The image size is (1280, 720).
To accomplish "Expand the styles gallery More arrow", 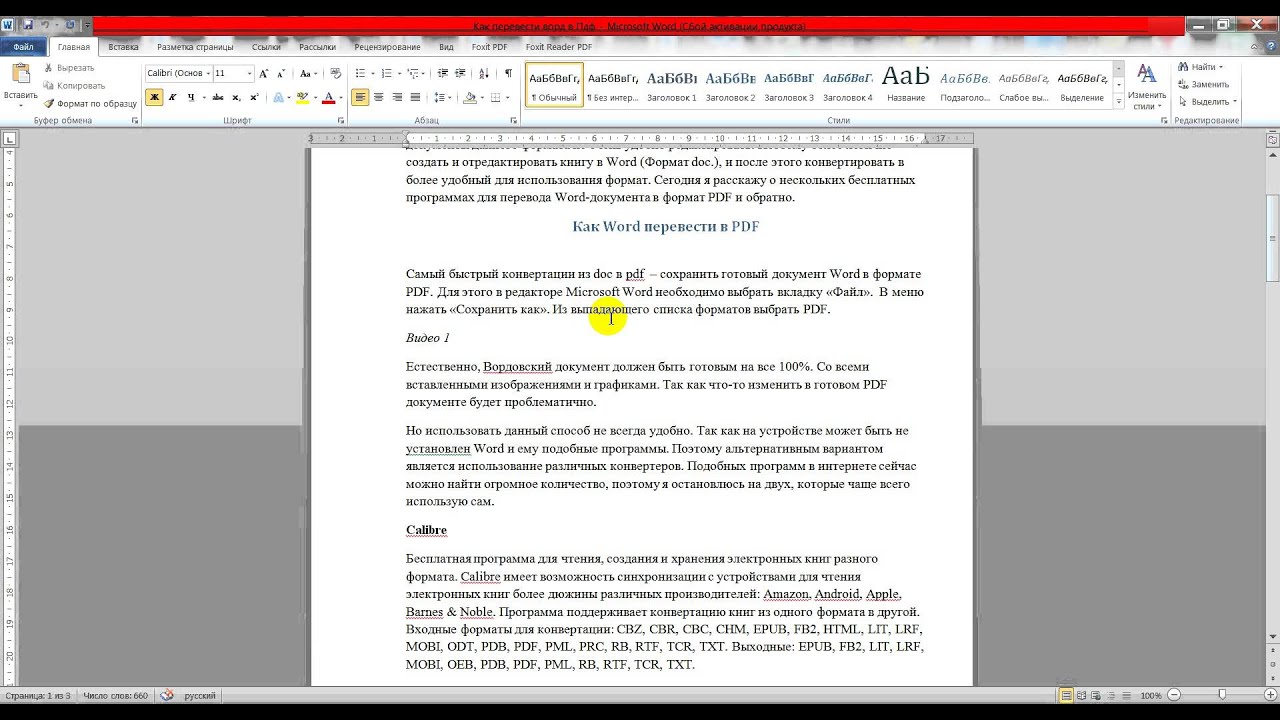I will (x=1117, y=100).
